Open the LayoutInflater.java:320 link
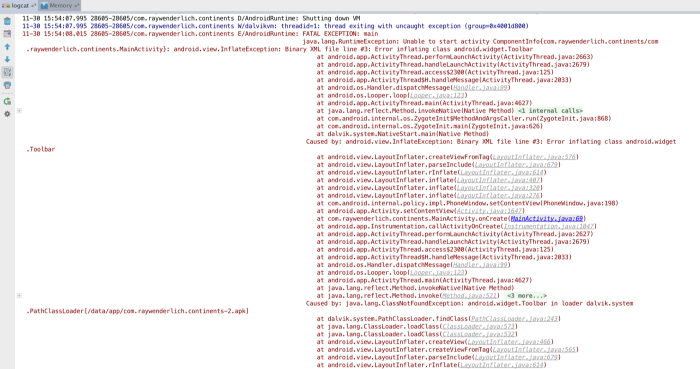Image resolution: width=700 pixels, height=369 pixels. (x=498, y=188)
